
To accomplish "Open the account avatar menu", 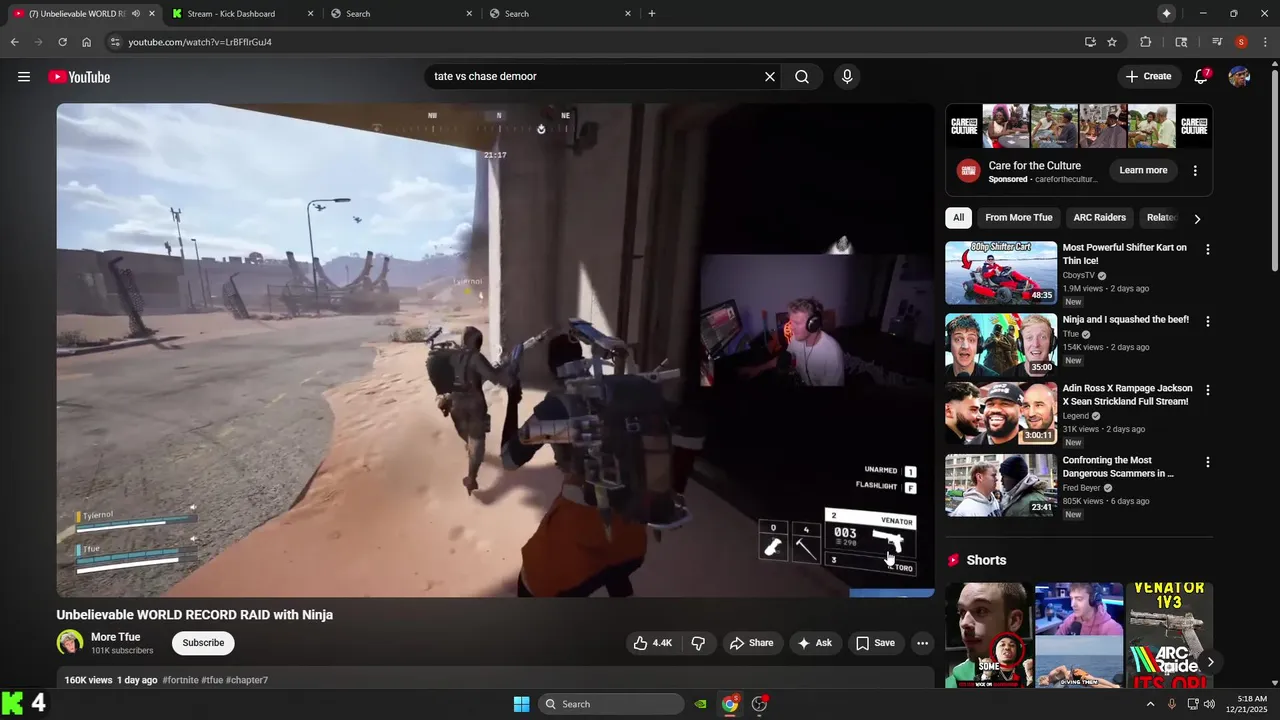I will coord(1239,77).
